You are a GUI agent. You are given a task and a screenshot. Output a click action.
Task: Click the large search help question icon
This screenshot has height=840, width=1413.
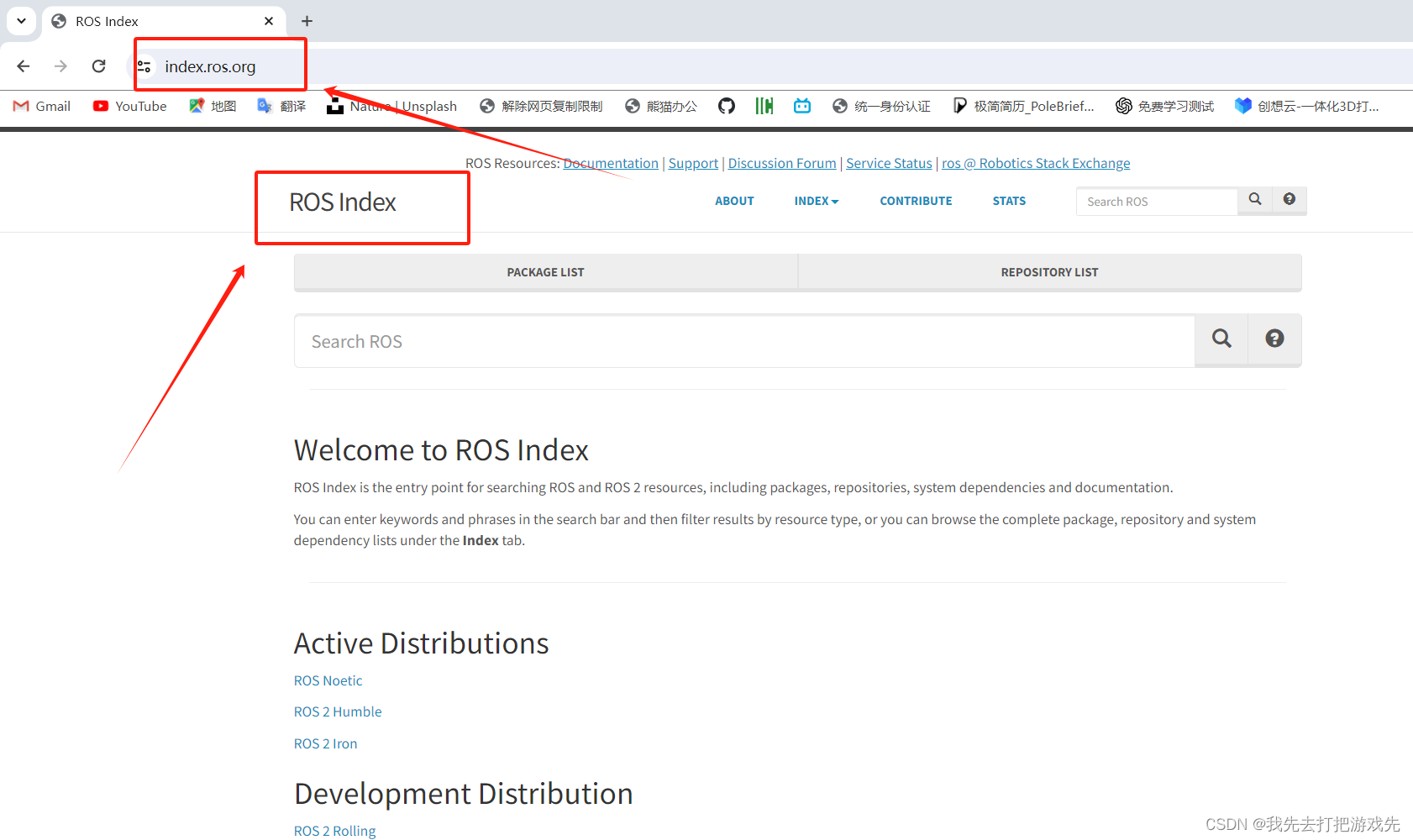click(x=1274, y=339)
